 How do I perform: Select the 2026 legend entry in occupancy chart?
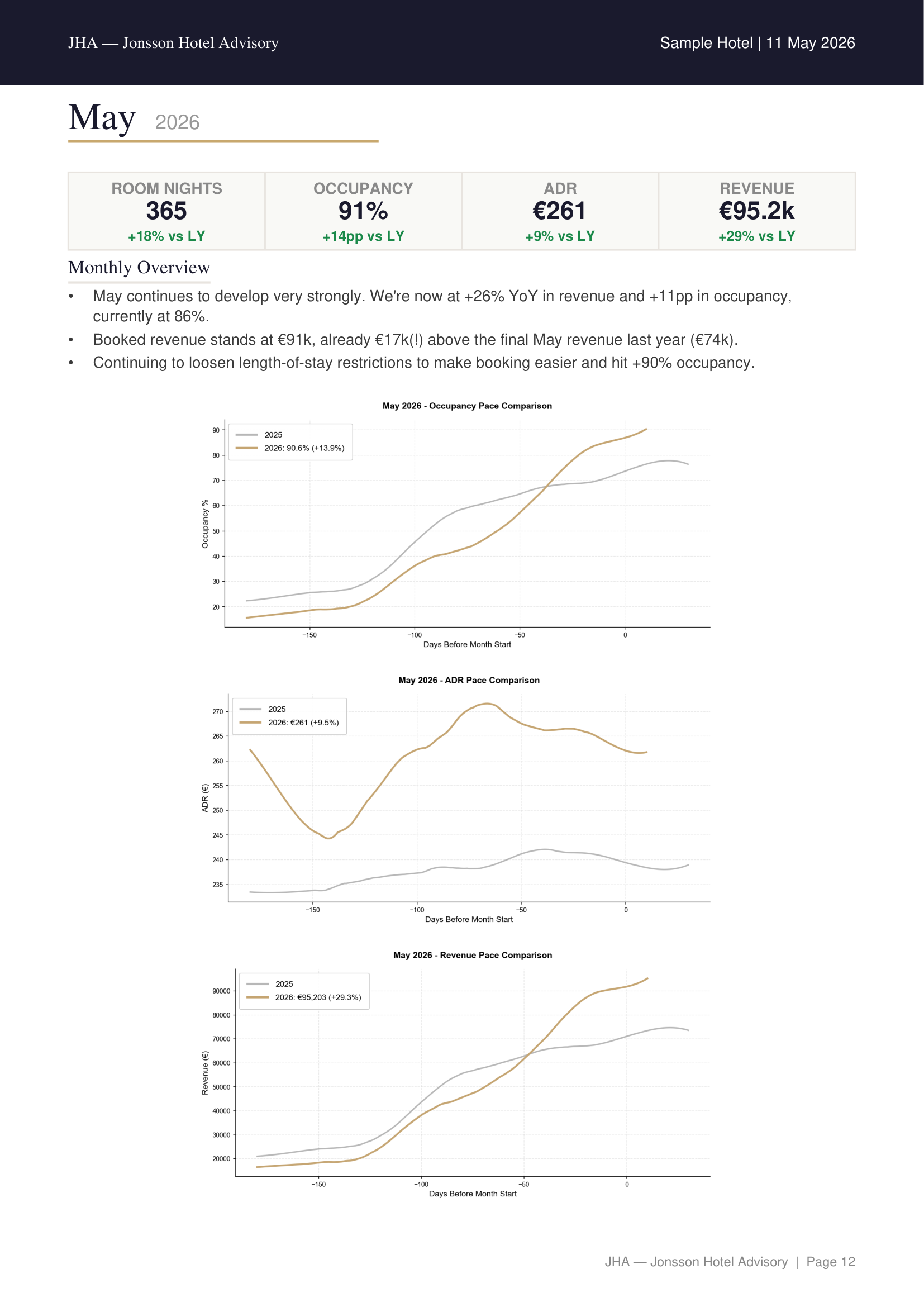coord(290,448)
